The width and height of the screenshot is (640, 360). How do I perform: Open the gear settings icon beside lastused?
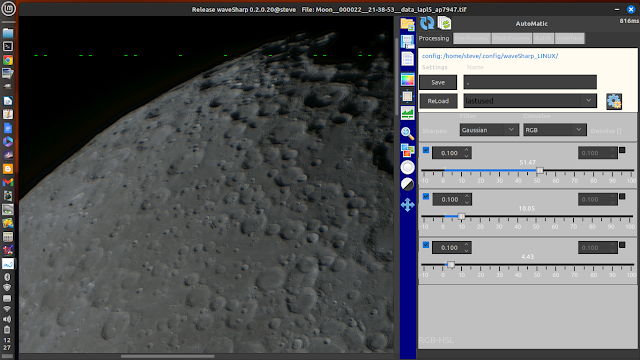[614, 101]
